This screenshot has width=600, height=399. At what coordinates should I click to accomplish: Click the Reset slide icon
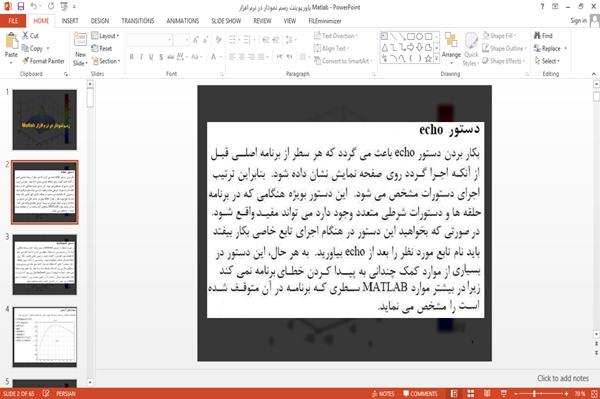click(95, 48)
